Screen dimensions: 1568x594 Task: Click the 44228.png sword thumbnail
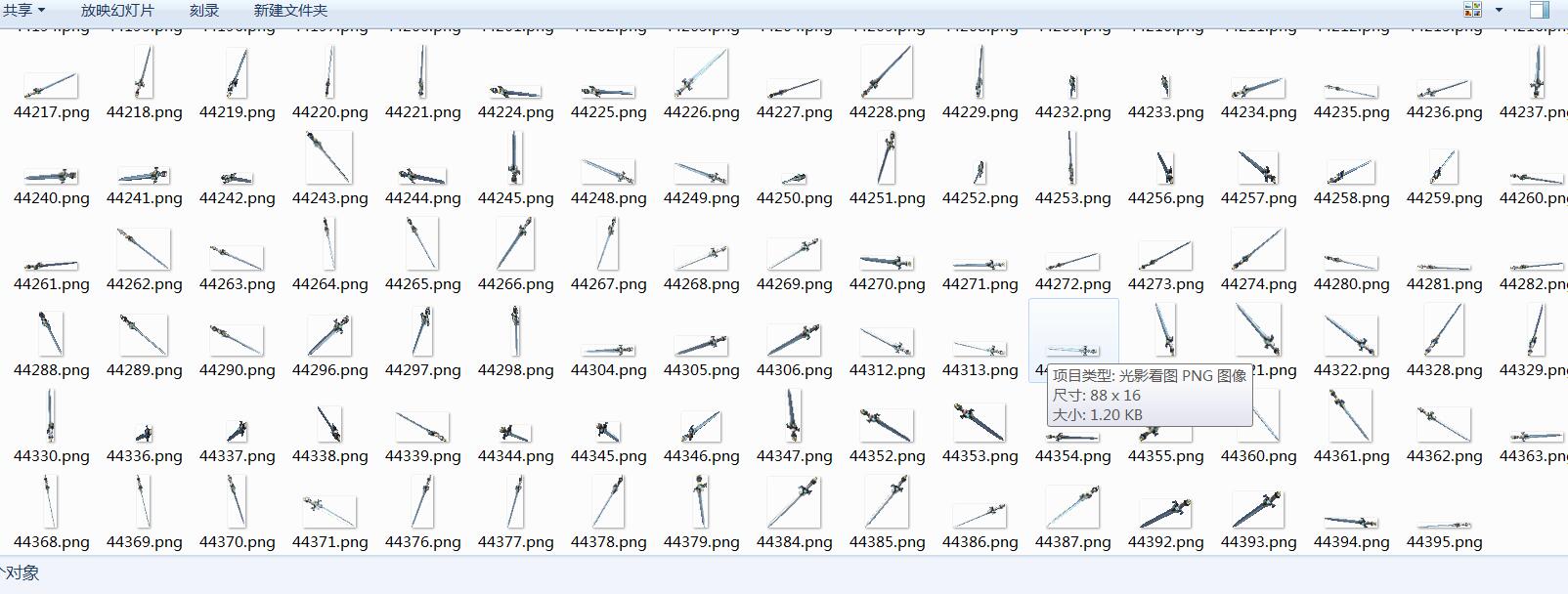point(887,73)
